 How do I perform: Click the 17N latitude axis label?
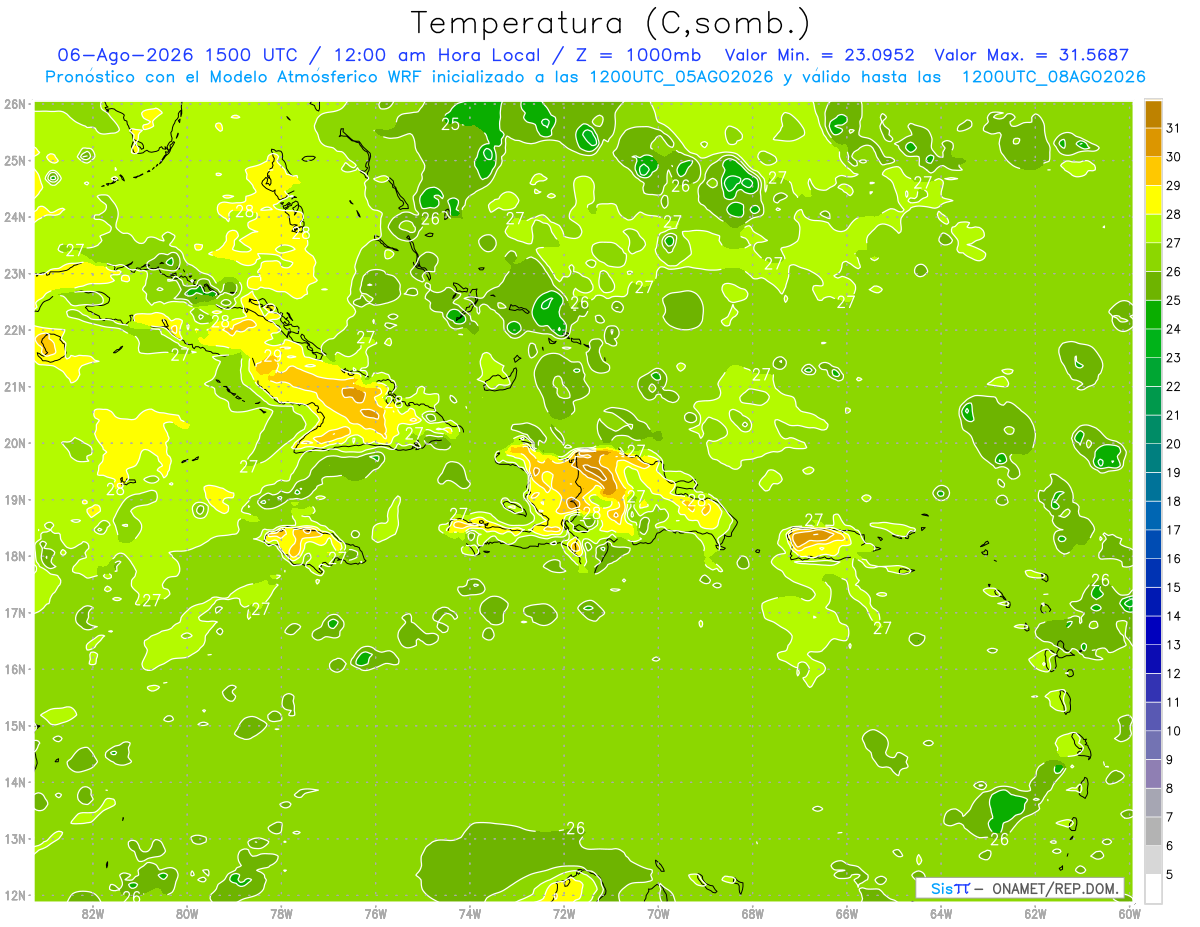pyautogui.click(x=14, y=613)
